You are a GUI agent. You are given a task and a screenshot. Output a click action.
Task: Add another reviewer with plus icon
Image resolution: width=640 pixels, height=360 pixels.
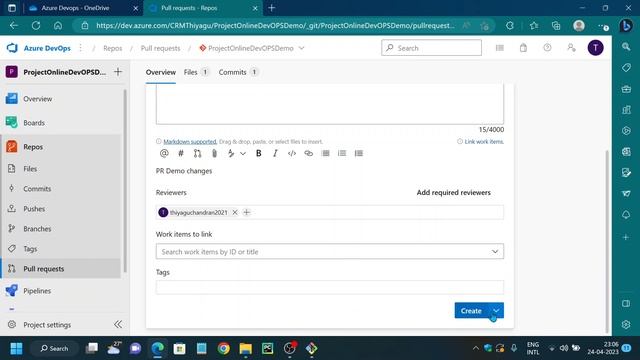247,212
